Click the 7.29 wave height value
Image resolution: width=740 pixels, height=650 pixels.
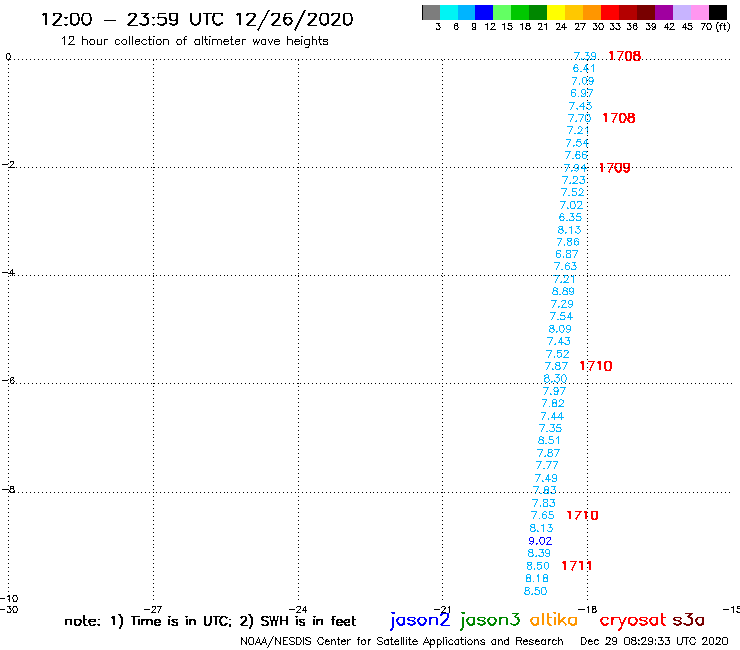click(x=562, y=304)
